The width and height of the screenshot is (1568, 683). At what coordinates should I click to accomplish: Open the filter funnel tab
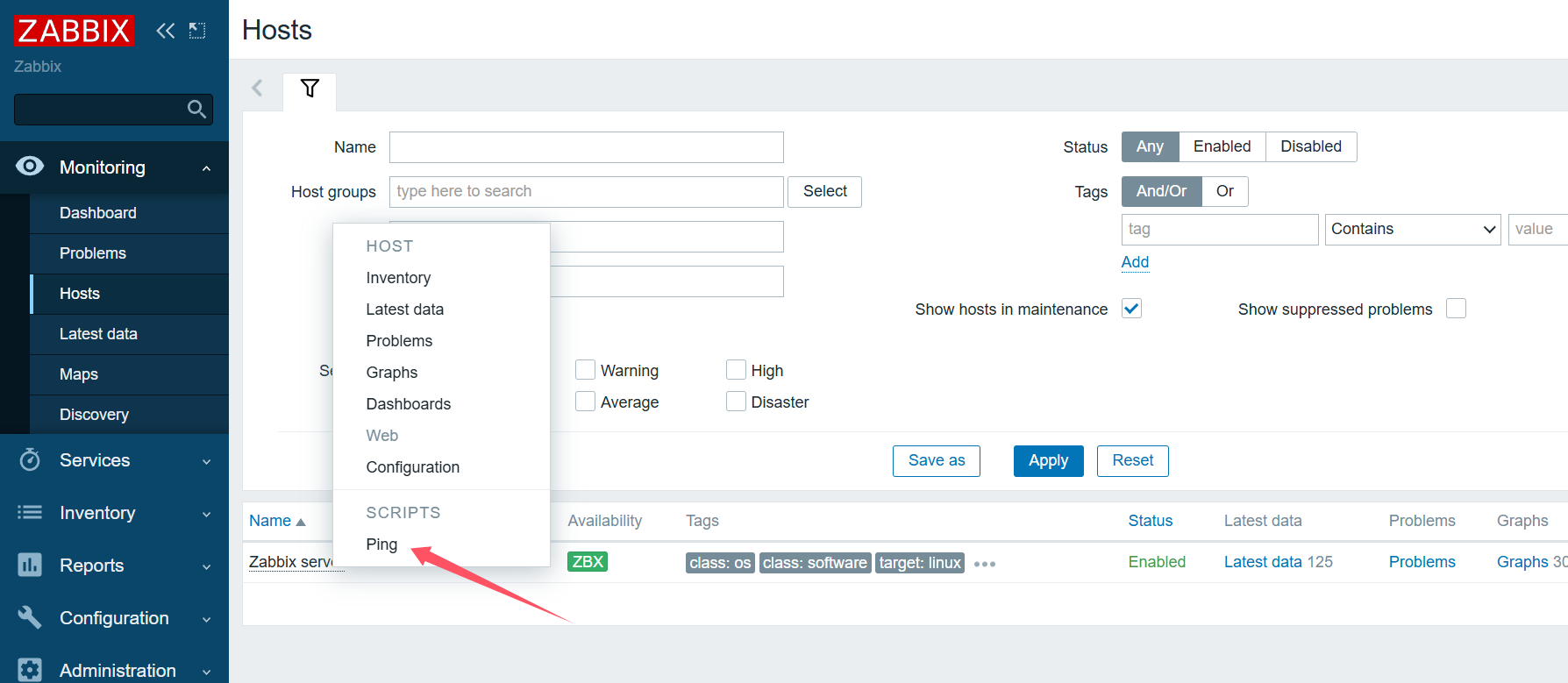[310, 89]
